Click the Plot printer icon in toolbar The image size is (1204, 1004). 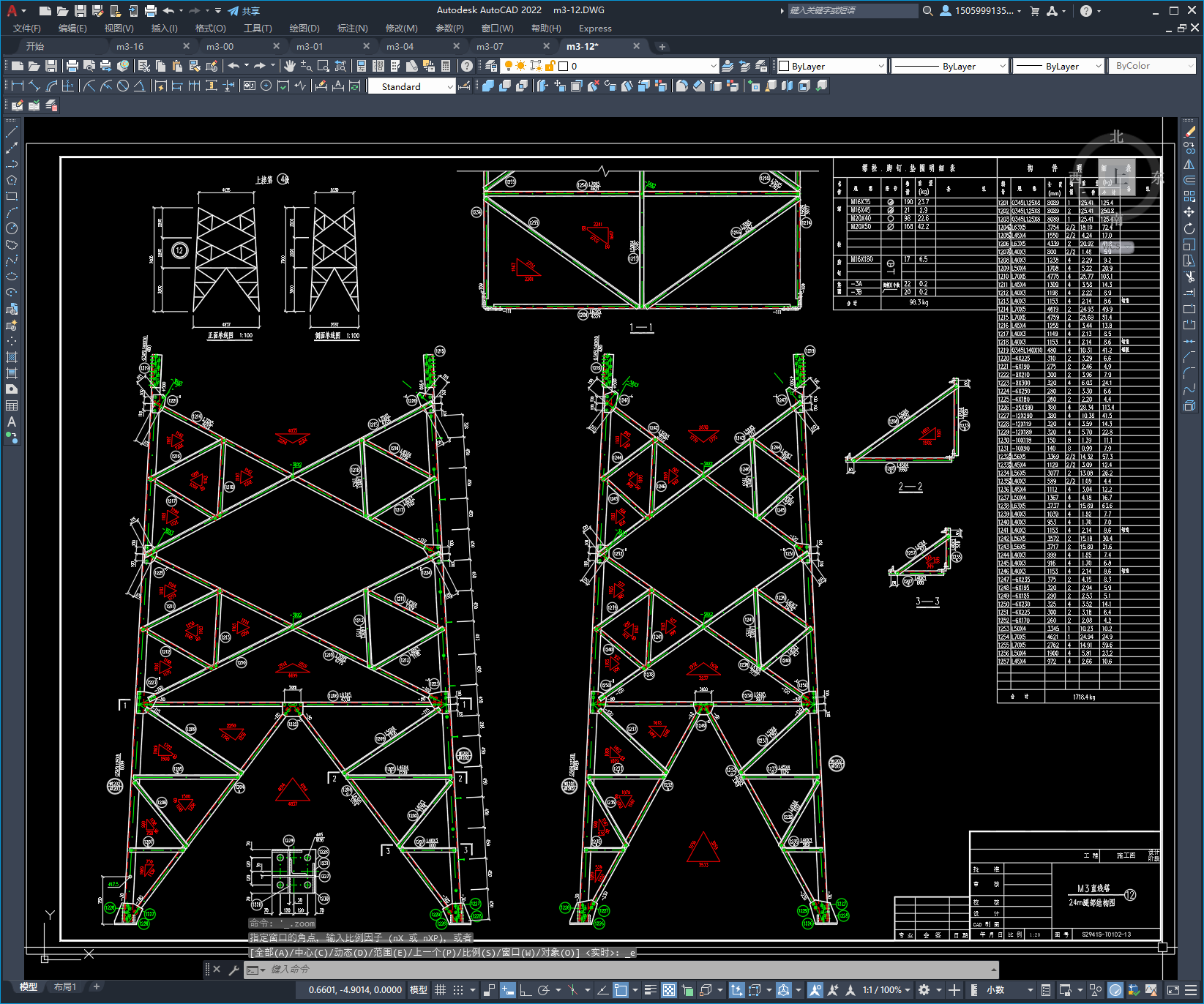[72, 66]
